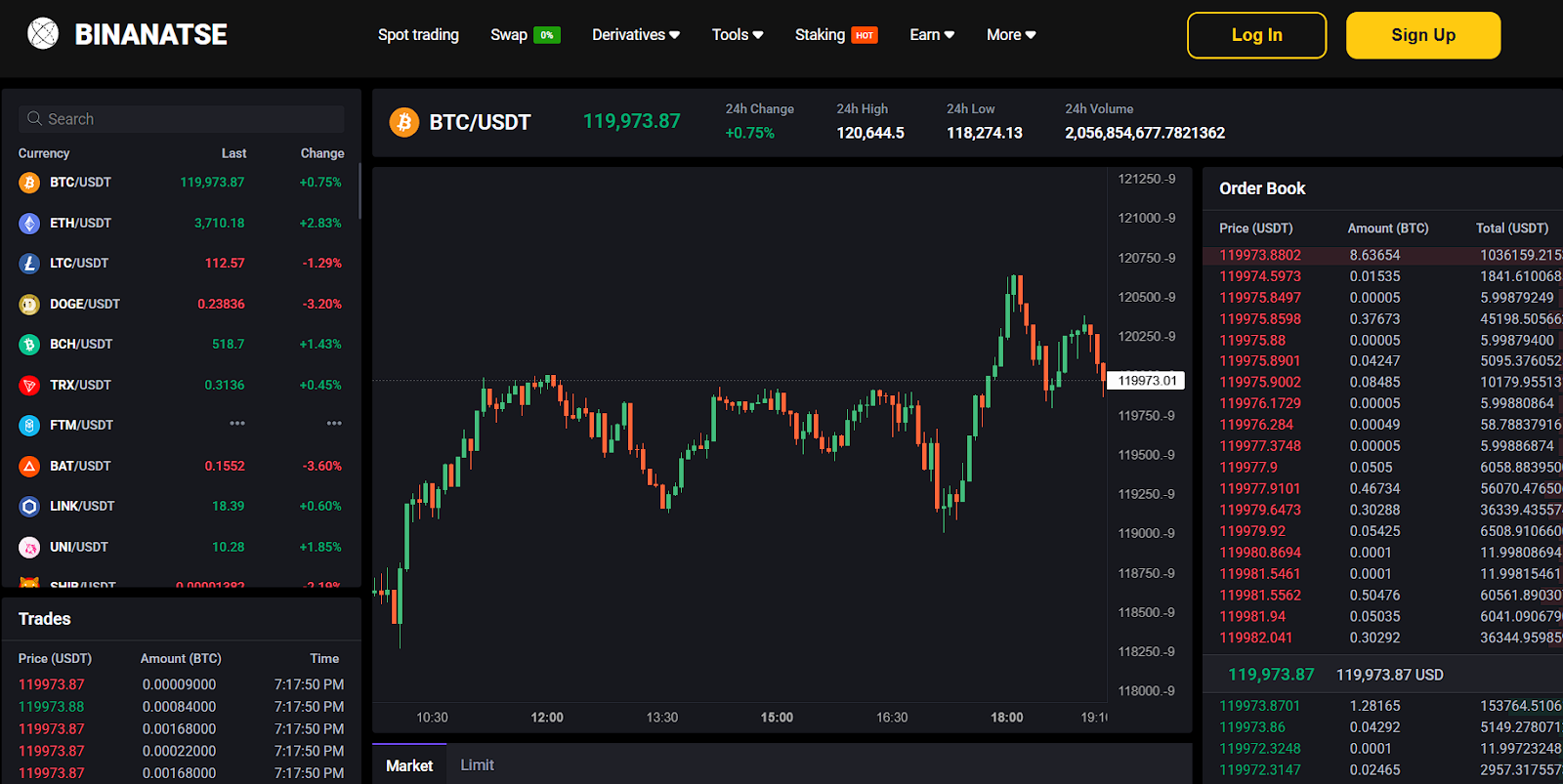Expand the Derivatives dropdown menu
This screenshot has height=784, width=1563.
click(635, 35)
